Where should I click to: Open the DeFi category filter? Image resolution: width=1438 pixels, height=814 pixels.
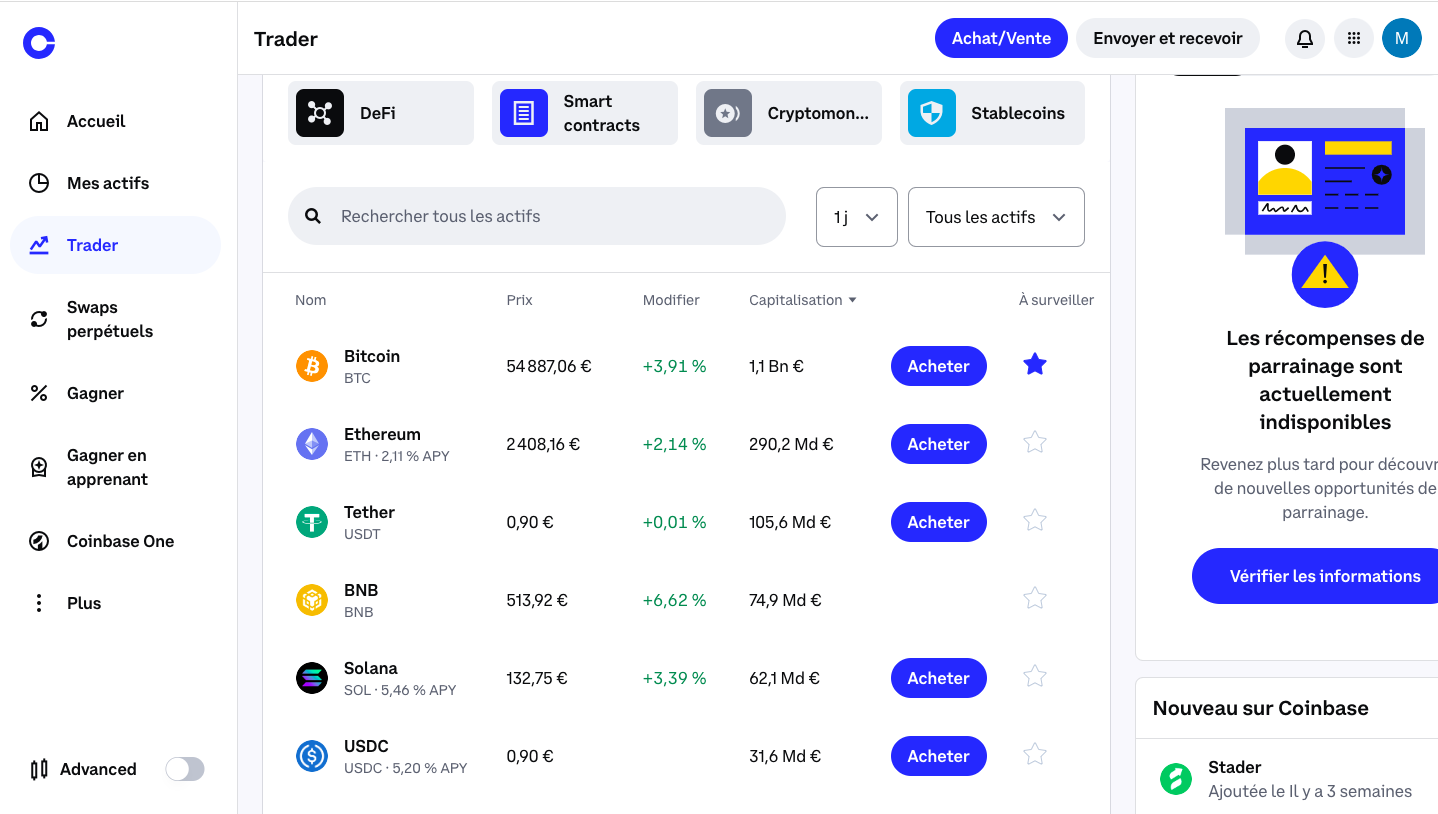click(x=381, y=113)
